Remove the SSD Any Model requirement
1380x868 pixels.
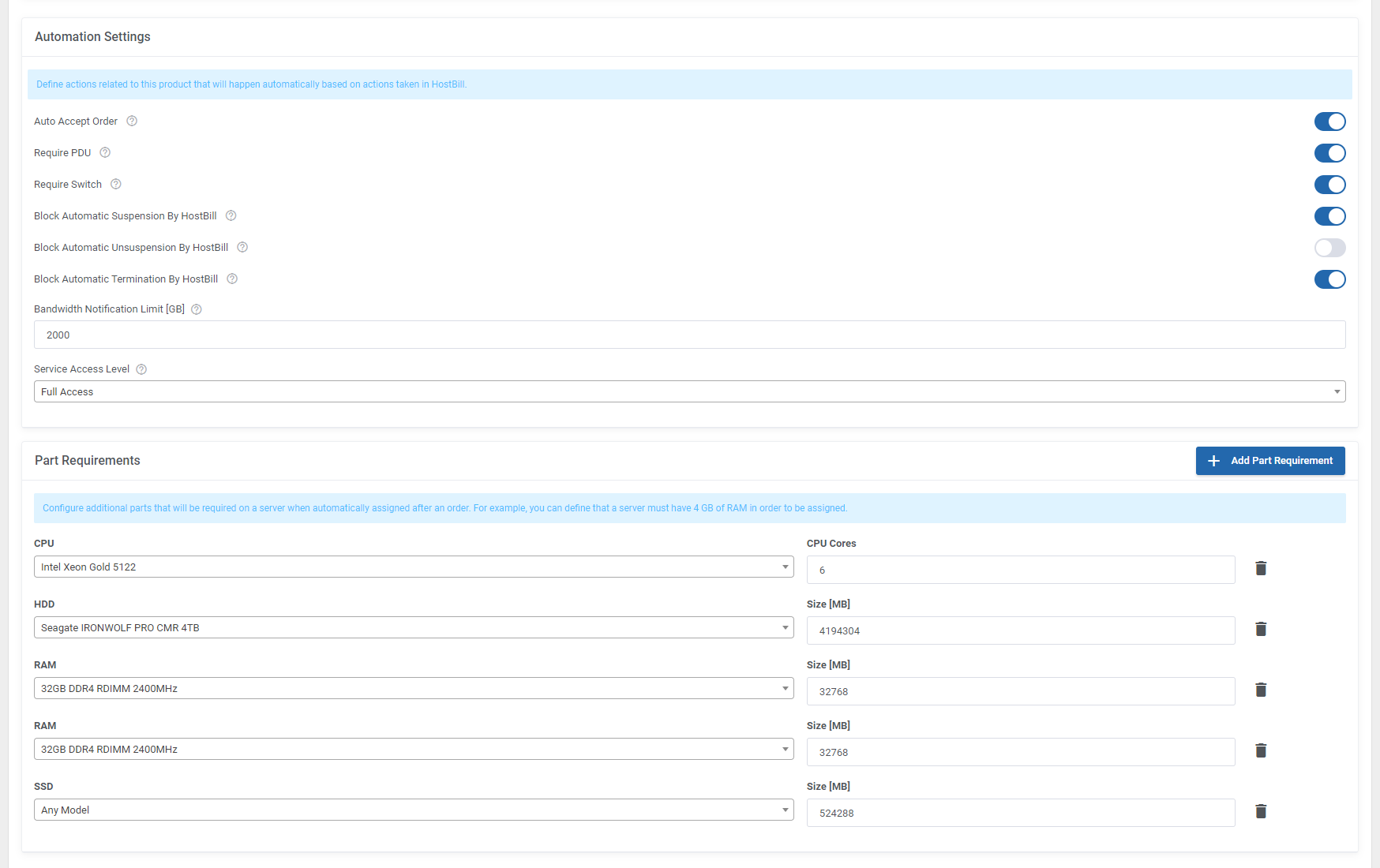pos(1261,811)
